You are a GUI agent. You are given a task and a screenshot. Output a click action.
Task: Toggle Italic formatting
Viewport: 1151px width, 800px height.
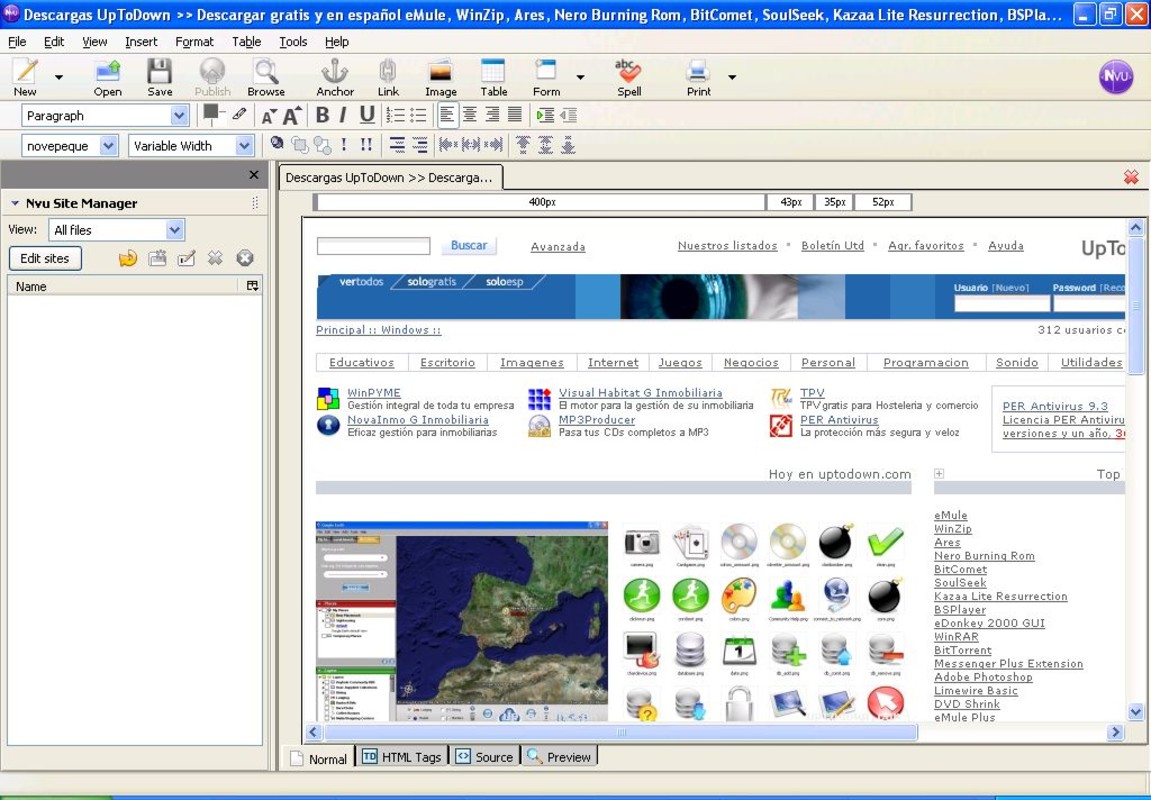343,115
